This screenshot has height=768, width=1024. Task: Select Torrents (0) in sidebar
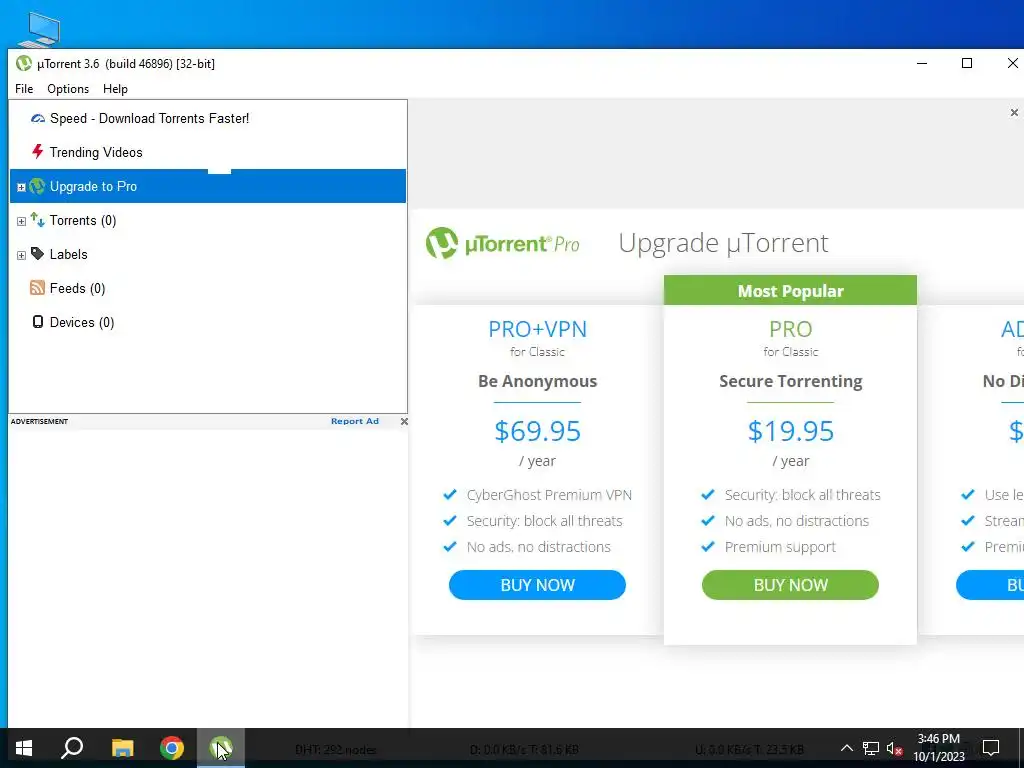click(83, 221)
